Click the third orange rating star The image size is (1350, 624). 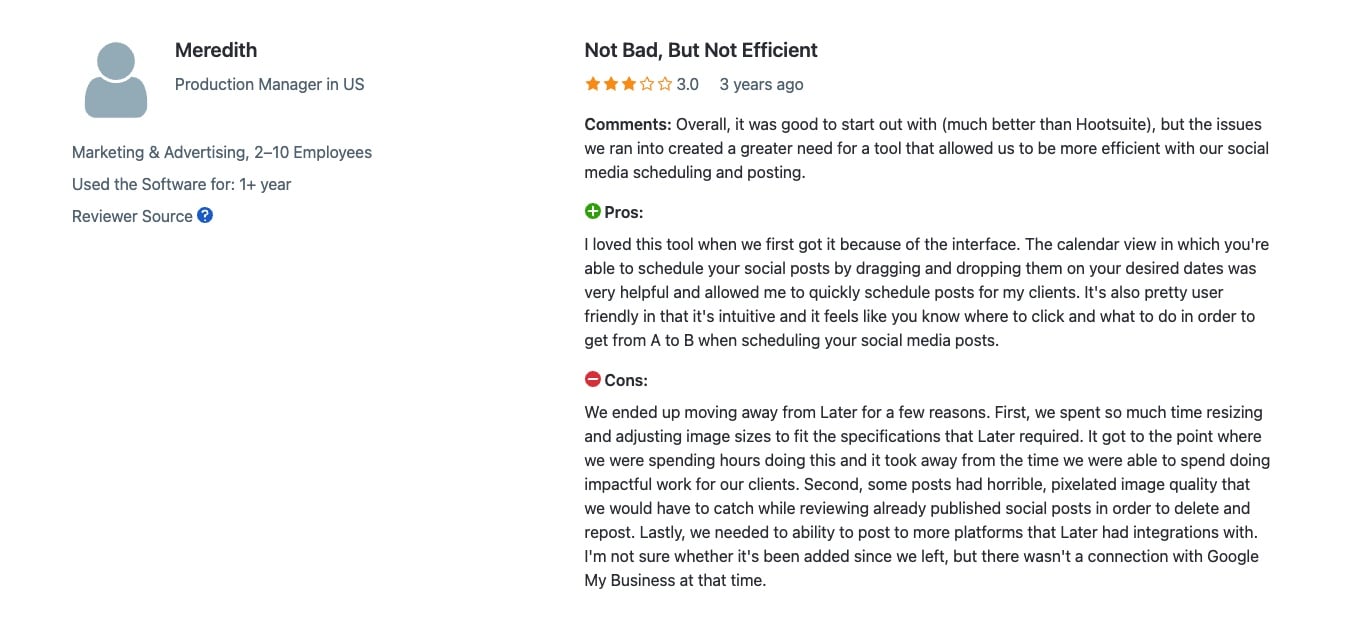click(629, 84)
